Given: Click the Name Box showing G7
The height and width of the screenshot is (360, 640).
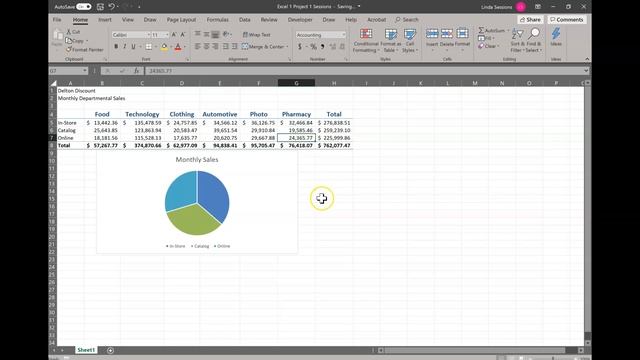Looking at the screenshot, I should pyautogui.click(x=68, y=71).
